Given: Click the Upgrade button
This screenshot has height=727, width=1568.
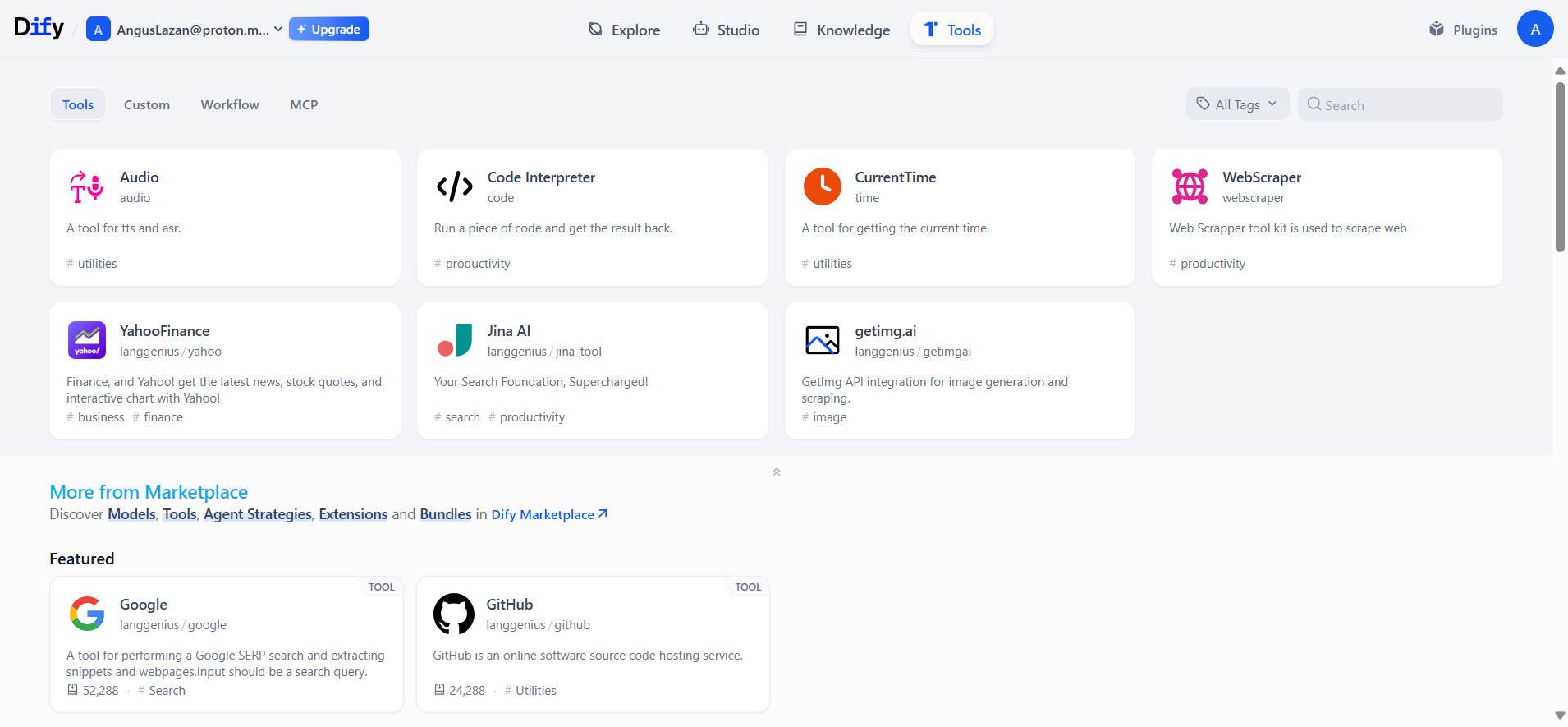Looking at the screenshot, I should pyautogui.click(x=328, y=29).
